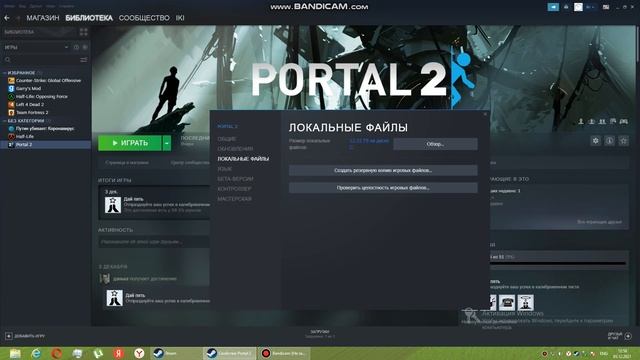Open game settings gear icon

click(596, 141)
